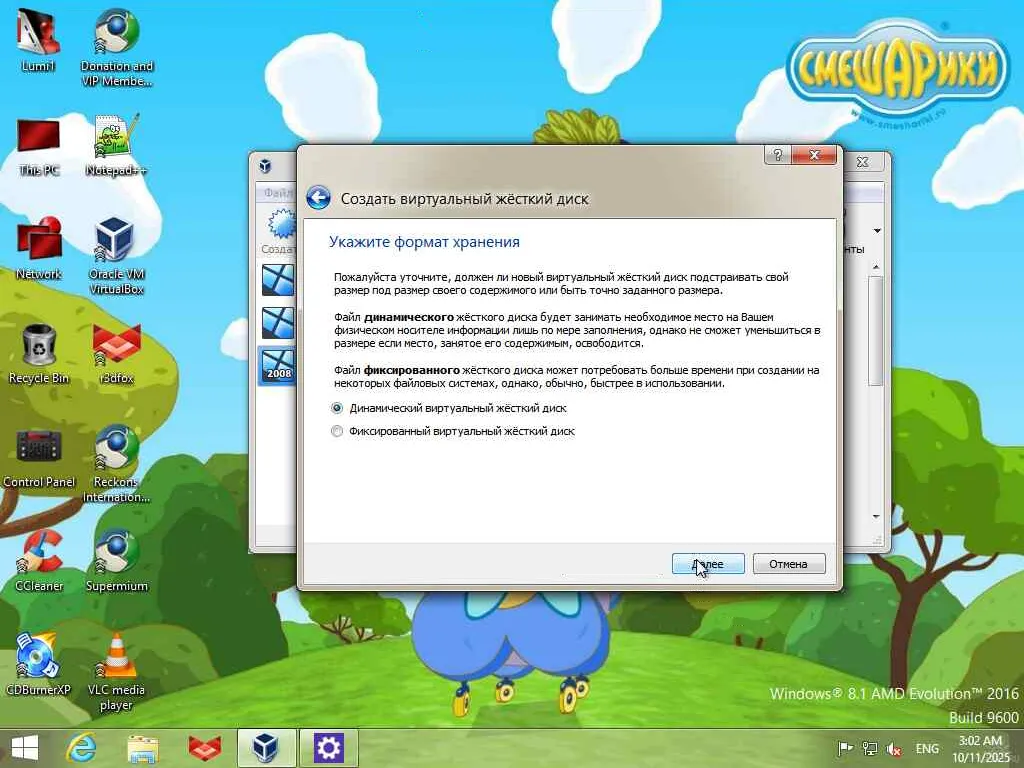Switch to VirtualBox taskbar button
1024x768 pixels.
(266, 748)
